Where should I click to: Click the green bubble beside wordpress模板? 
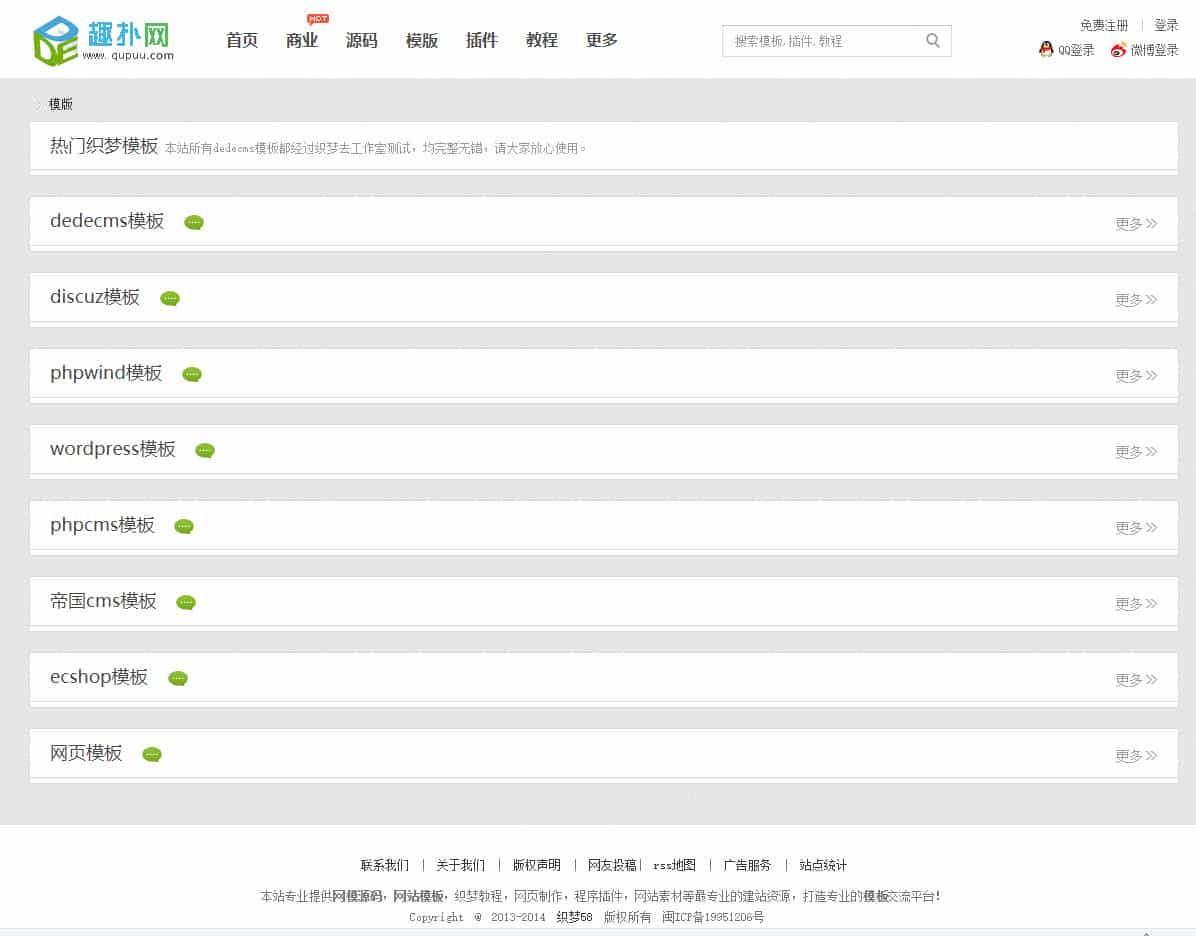[x=204, y=450]
